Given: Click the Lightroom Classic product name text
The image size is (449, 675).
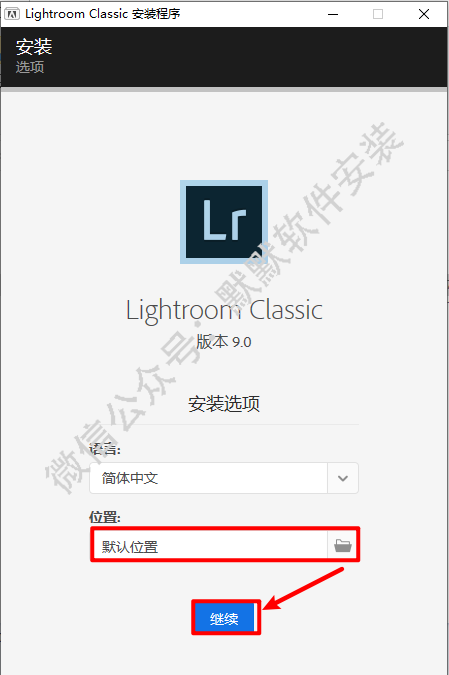Looking at the screenshot, I should [224, 310].
